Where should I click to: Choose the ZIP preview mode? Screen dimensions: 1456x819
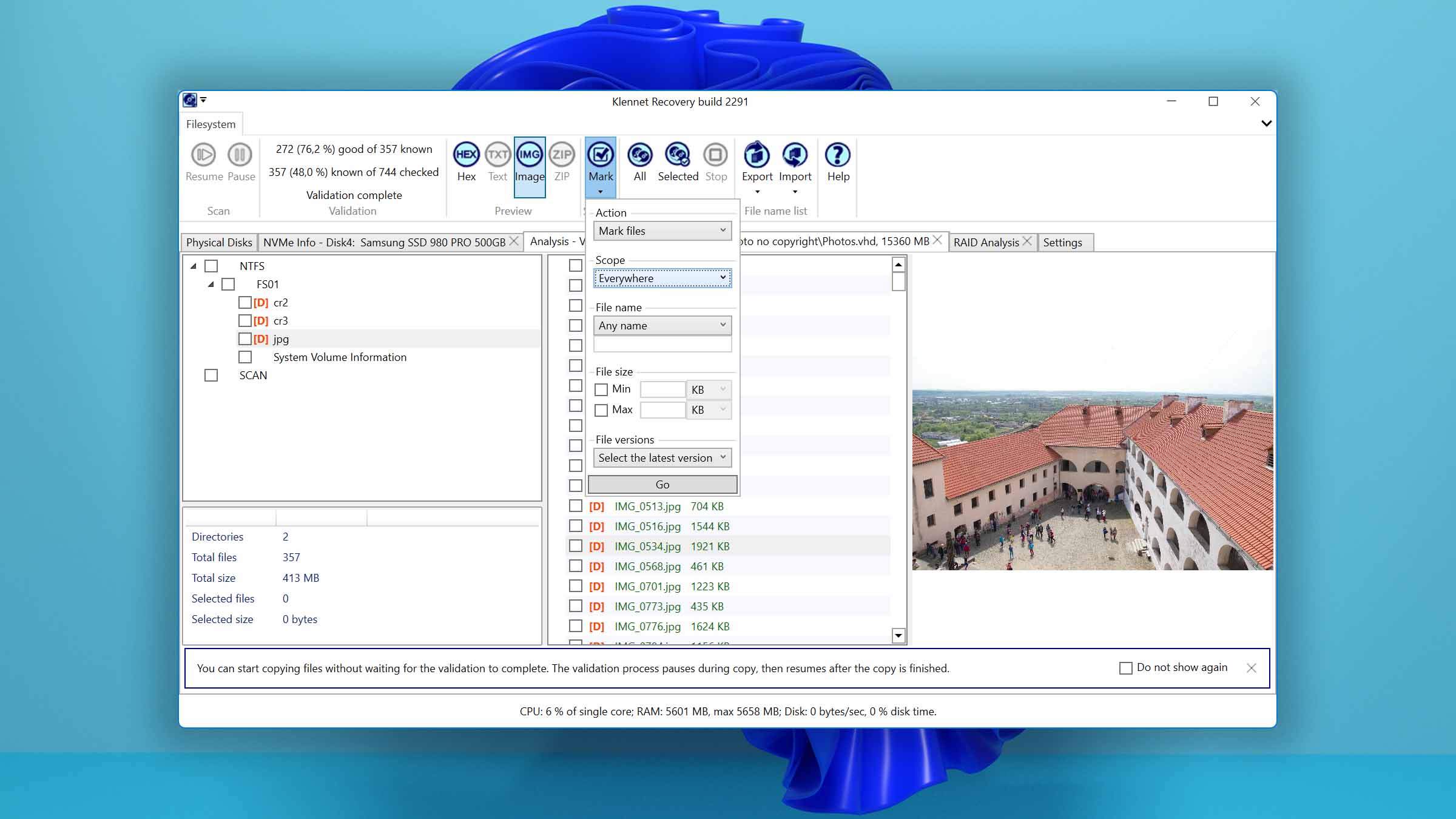tap(562, 155)
